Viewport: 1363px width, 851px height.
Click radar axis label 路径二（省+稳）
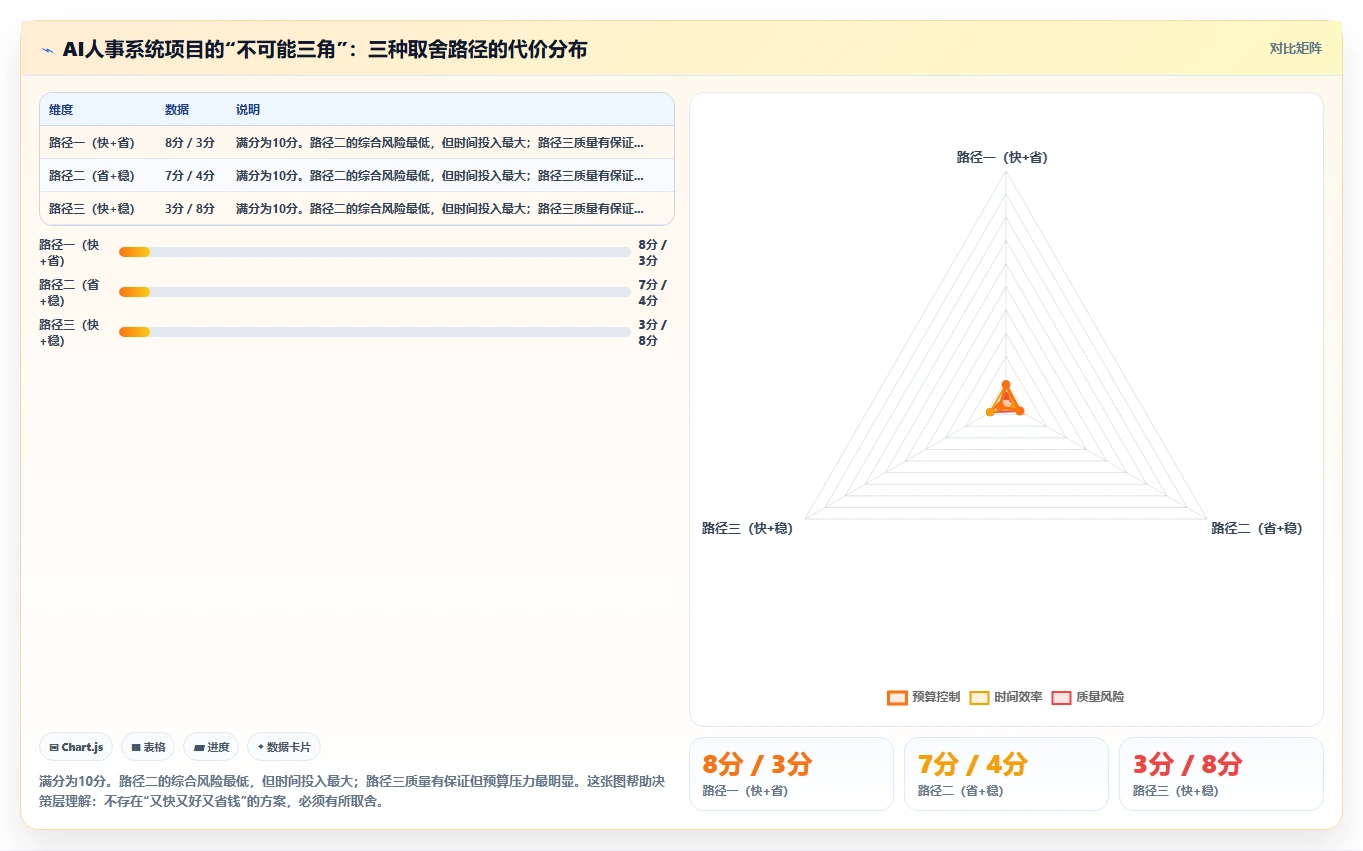click(1257, 528)
